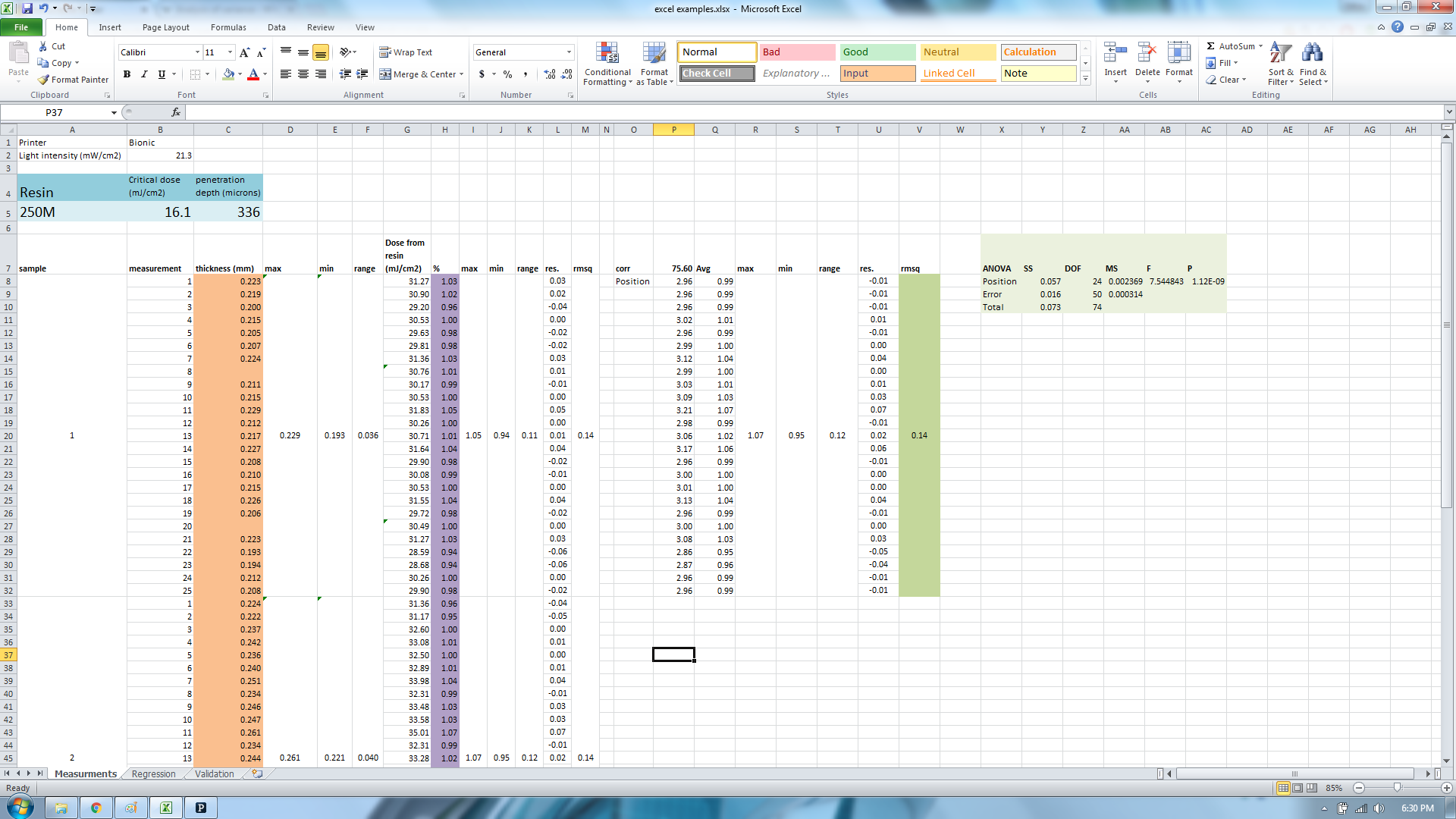Click the Center alignment icon
1456x819 pixels.
303,74
